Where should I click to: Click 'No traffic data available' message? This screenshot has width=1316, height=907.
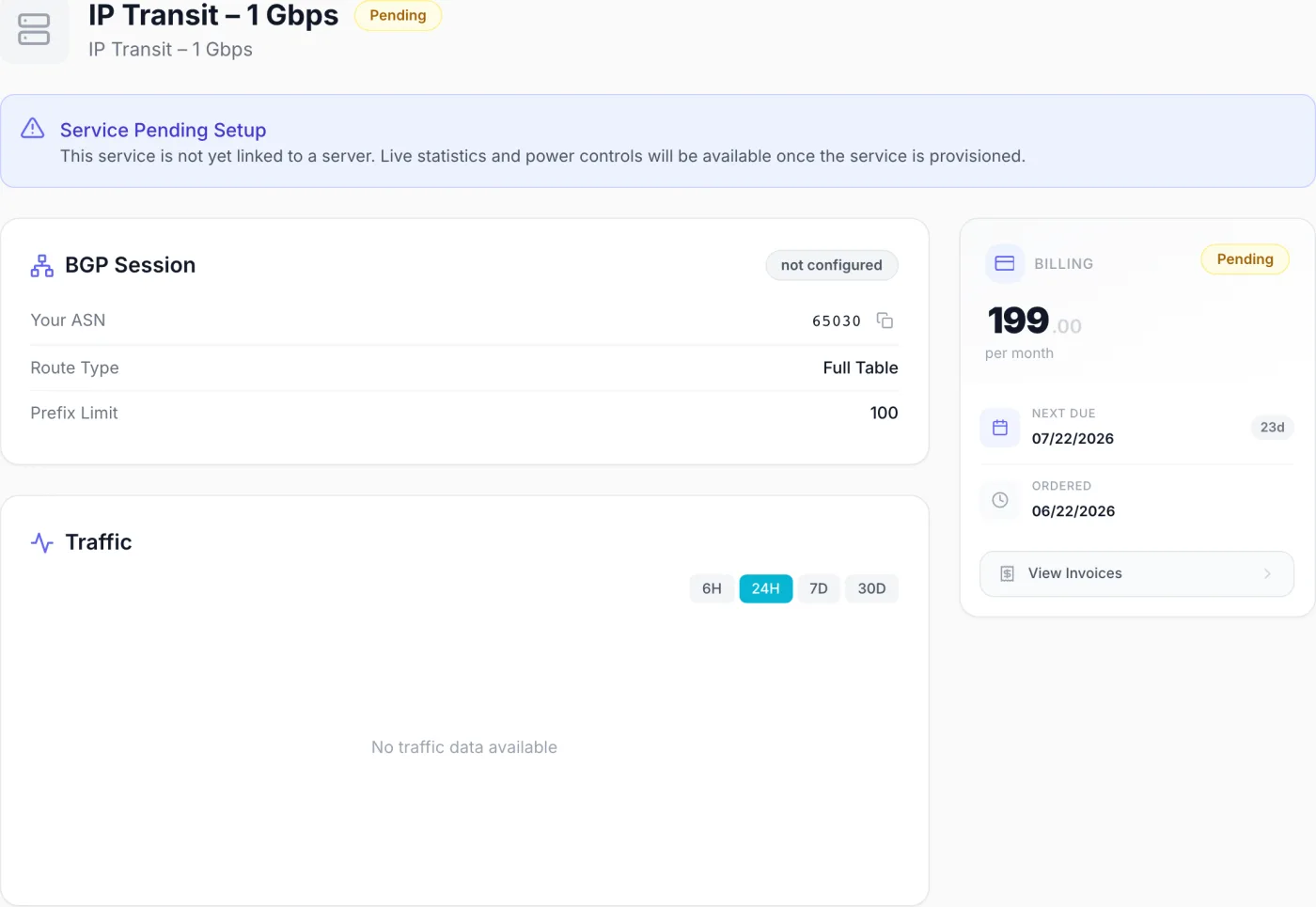(x=464, y=747)
